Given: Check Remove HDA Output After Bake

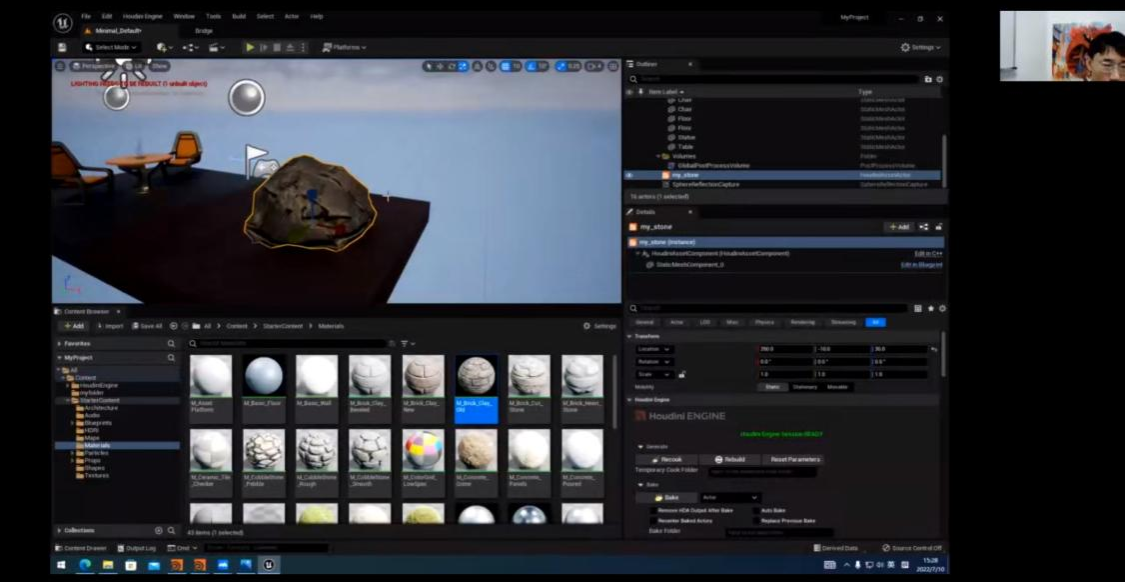Looking at the screenshot, I should point(653,510).
